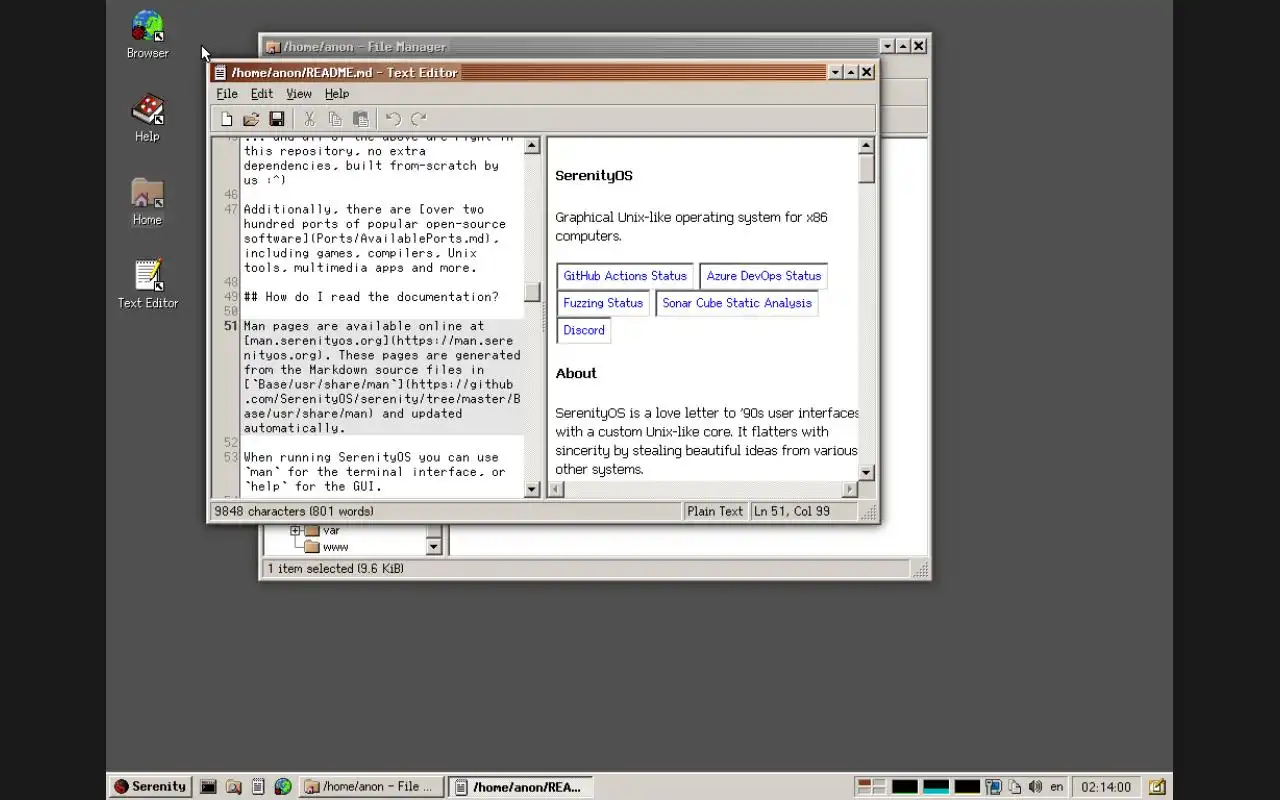
Task: Save the document with floppy icon
Action: [x=277, y=119]
